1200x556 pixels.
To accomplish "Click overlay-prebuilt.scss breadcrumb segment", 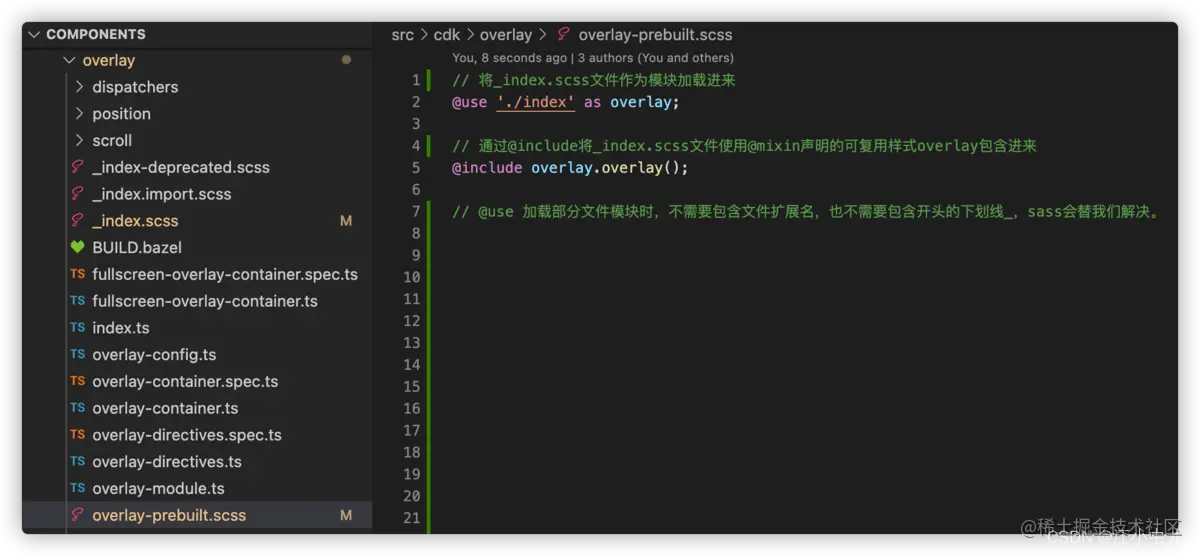I will (x=655, y=35).
